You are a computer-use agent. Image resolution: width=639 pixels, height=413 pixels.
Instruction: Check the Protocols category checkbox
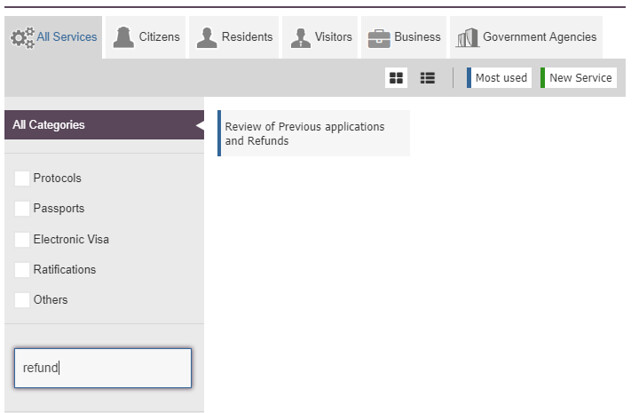click(x=22, y=179)
